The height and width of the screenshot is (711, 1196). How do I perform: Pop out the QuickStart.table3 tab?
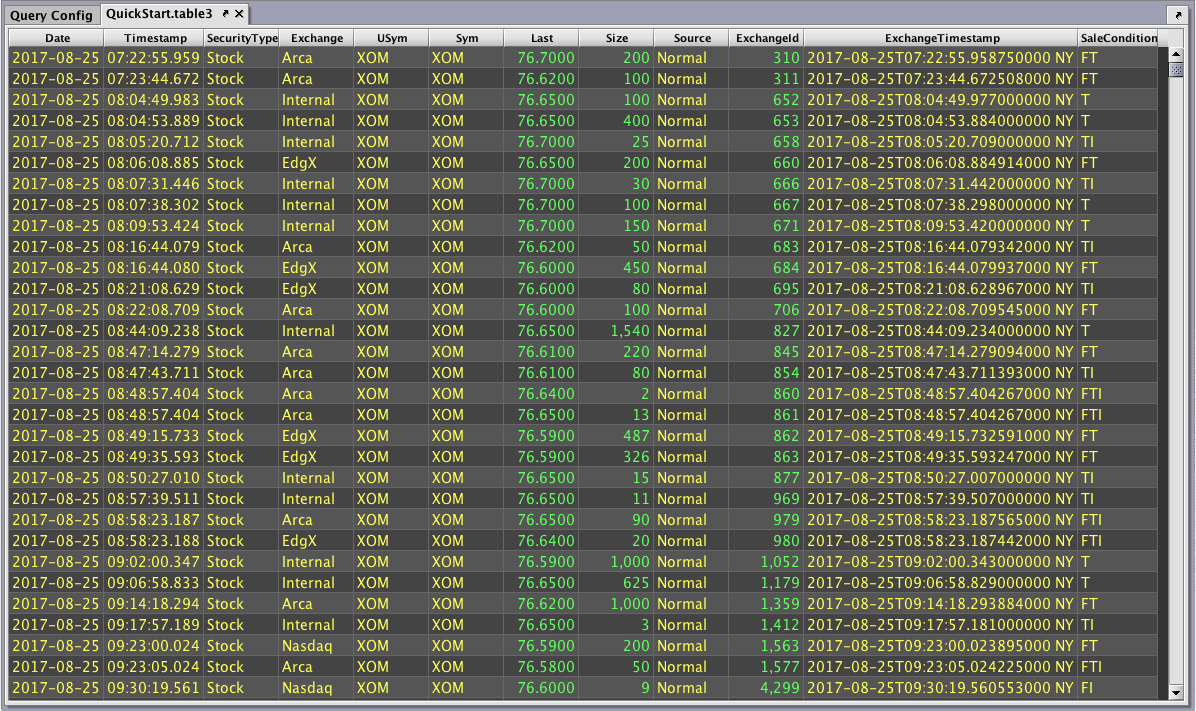226,14
